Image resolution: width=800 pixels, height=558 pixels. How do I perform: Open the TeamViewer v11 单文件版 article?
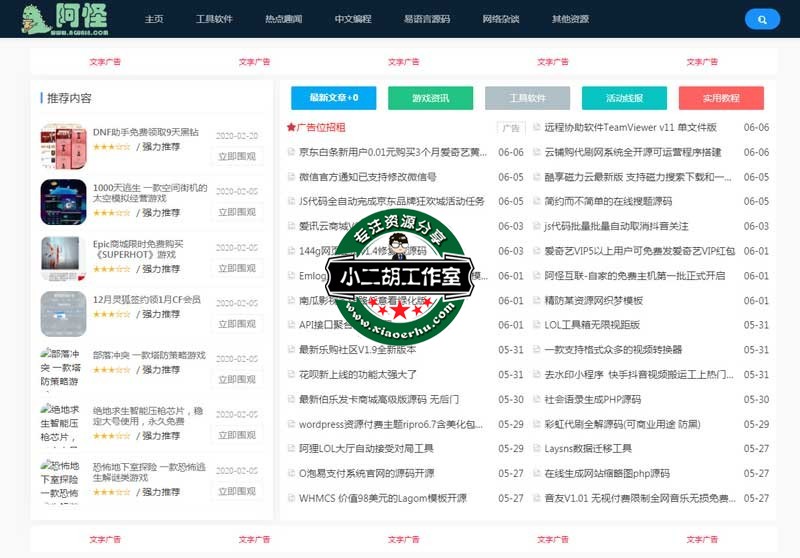(x=630, y=128)
